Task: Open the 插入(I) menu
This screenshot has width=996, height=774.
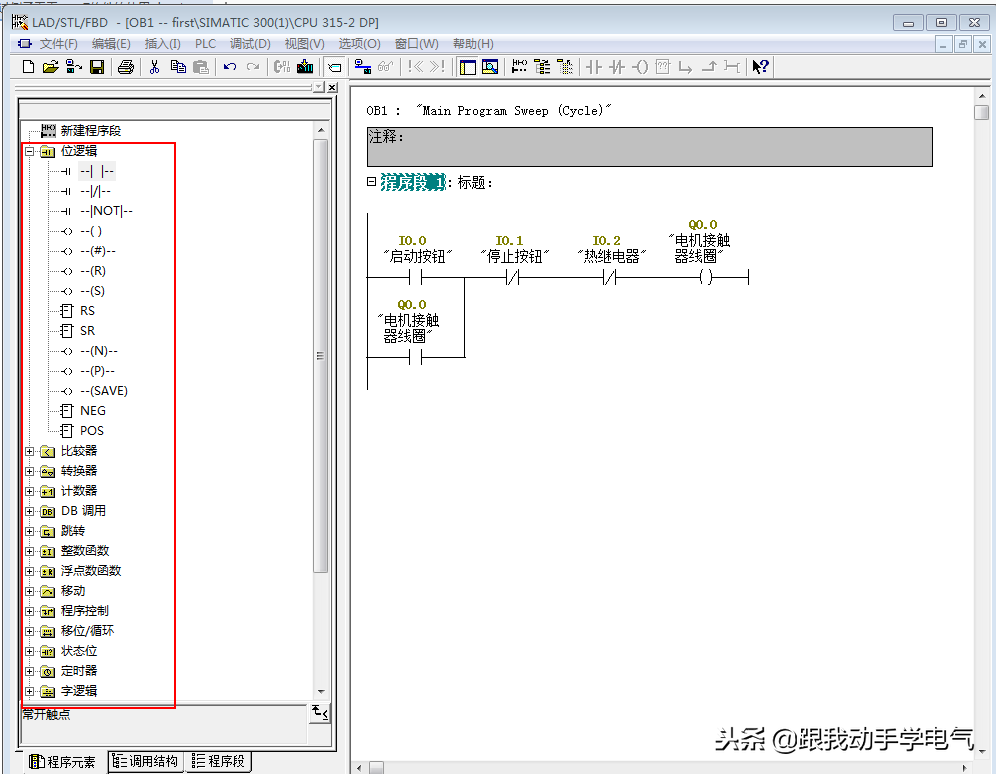Action: tap(162, 44)
